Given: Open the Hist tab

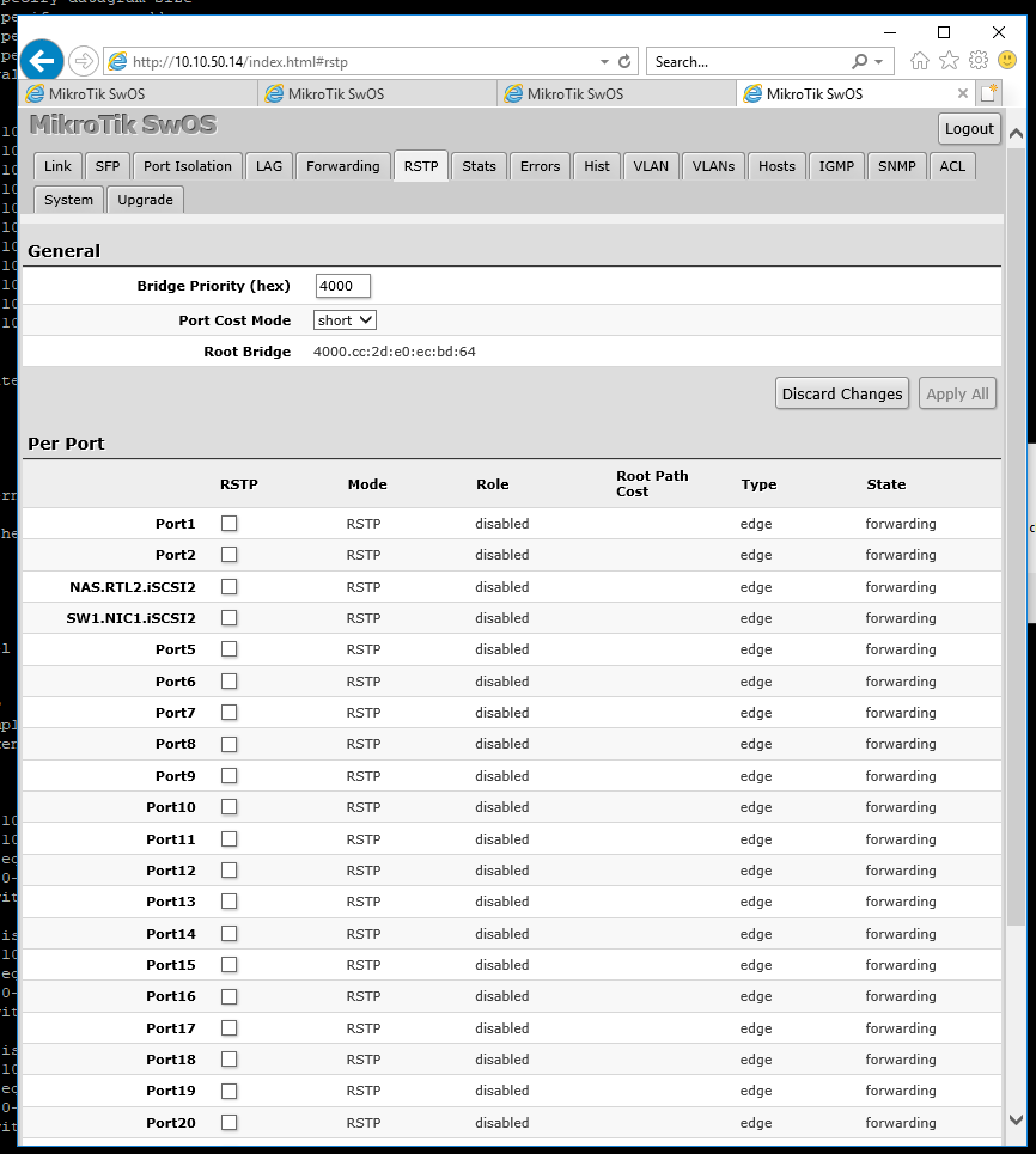Looking at the screenshot, I should (x=597, y=166).
